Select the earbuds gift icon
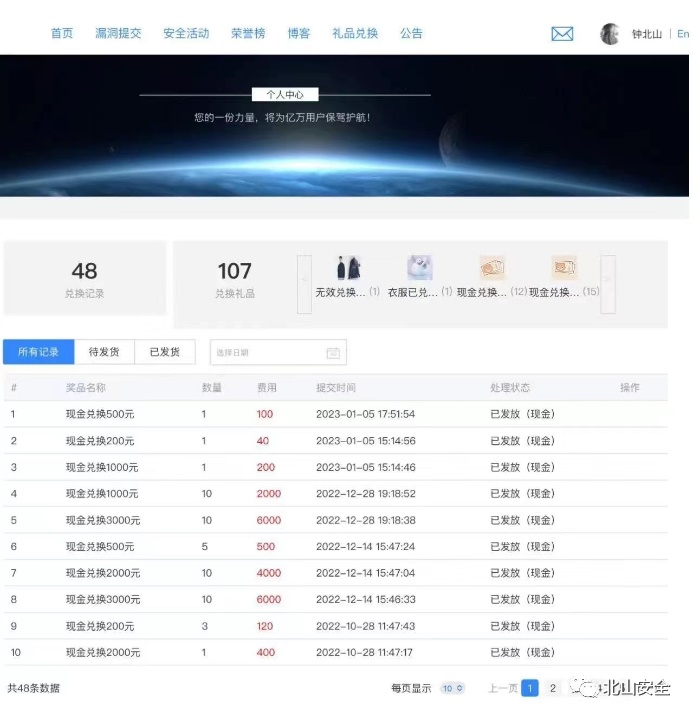Screen dimensions: 693x718 (420, 268)
